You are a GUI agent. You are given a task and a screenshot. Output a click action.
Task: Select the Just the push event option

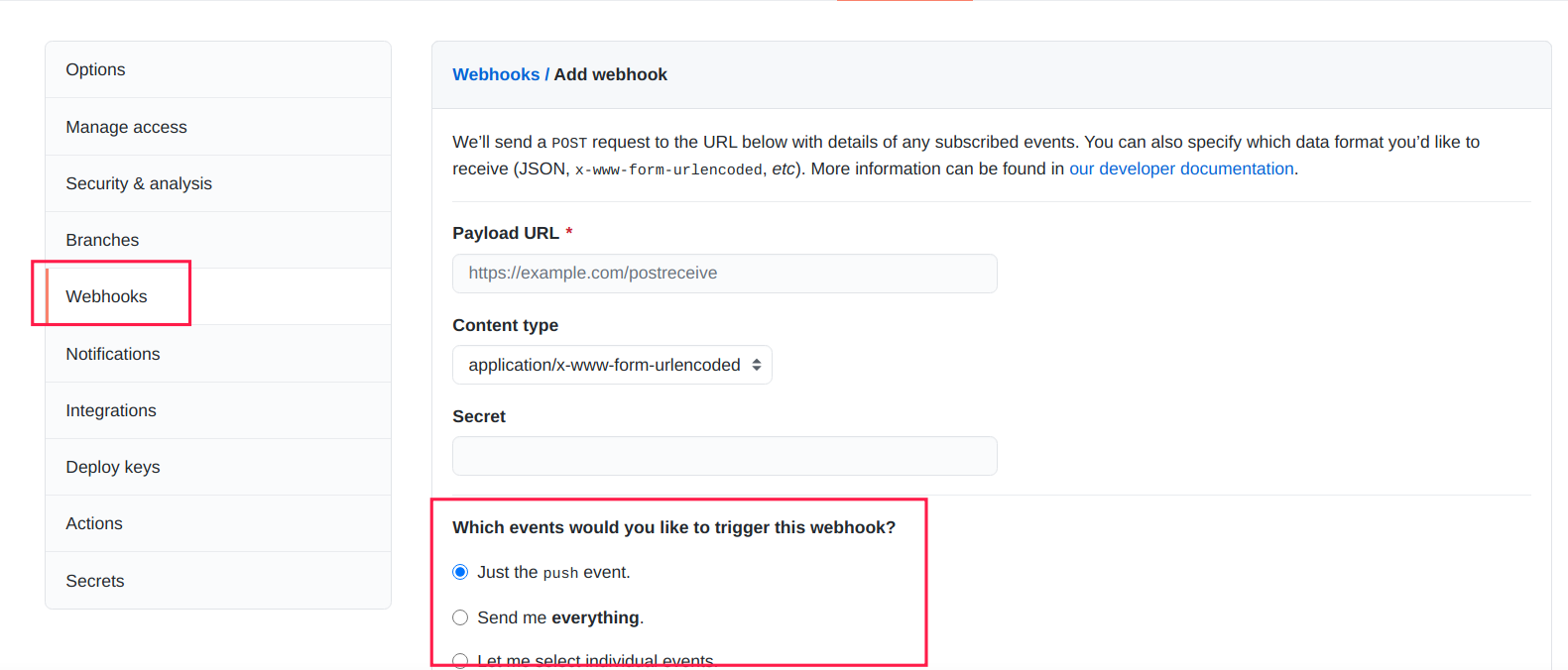pyautogui.click(x=459, y=571)
